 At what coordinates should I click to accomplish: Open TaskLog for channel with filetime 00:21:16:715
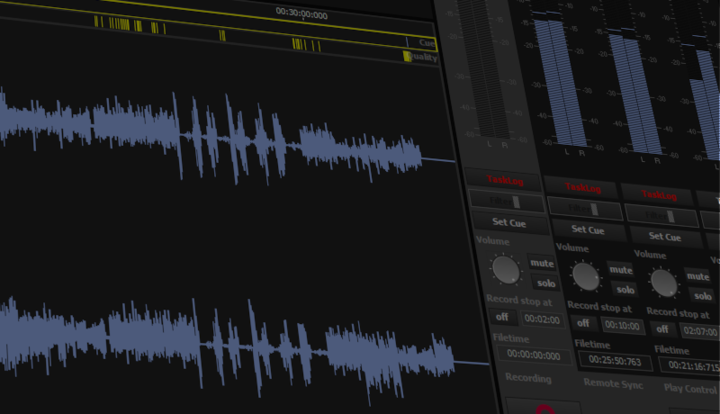(x=658, y=195)
